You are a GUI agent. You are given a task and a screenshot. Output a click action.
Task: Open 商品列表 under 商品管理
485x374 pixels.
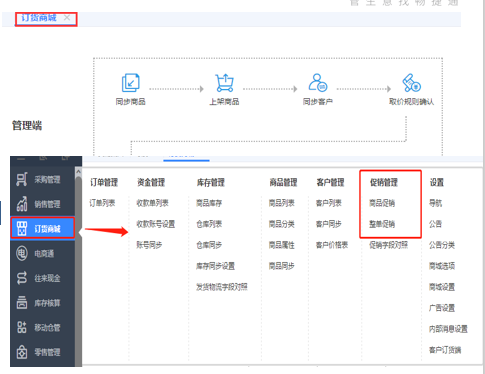pos(282,203)
